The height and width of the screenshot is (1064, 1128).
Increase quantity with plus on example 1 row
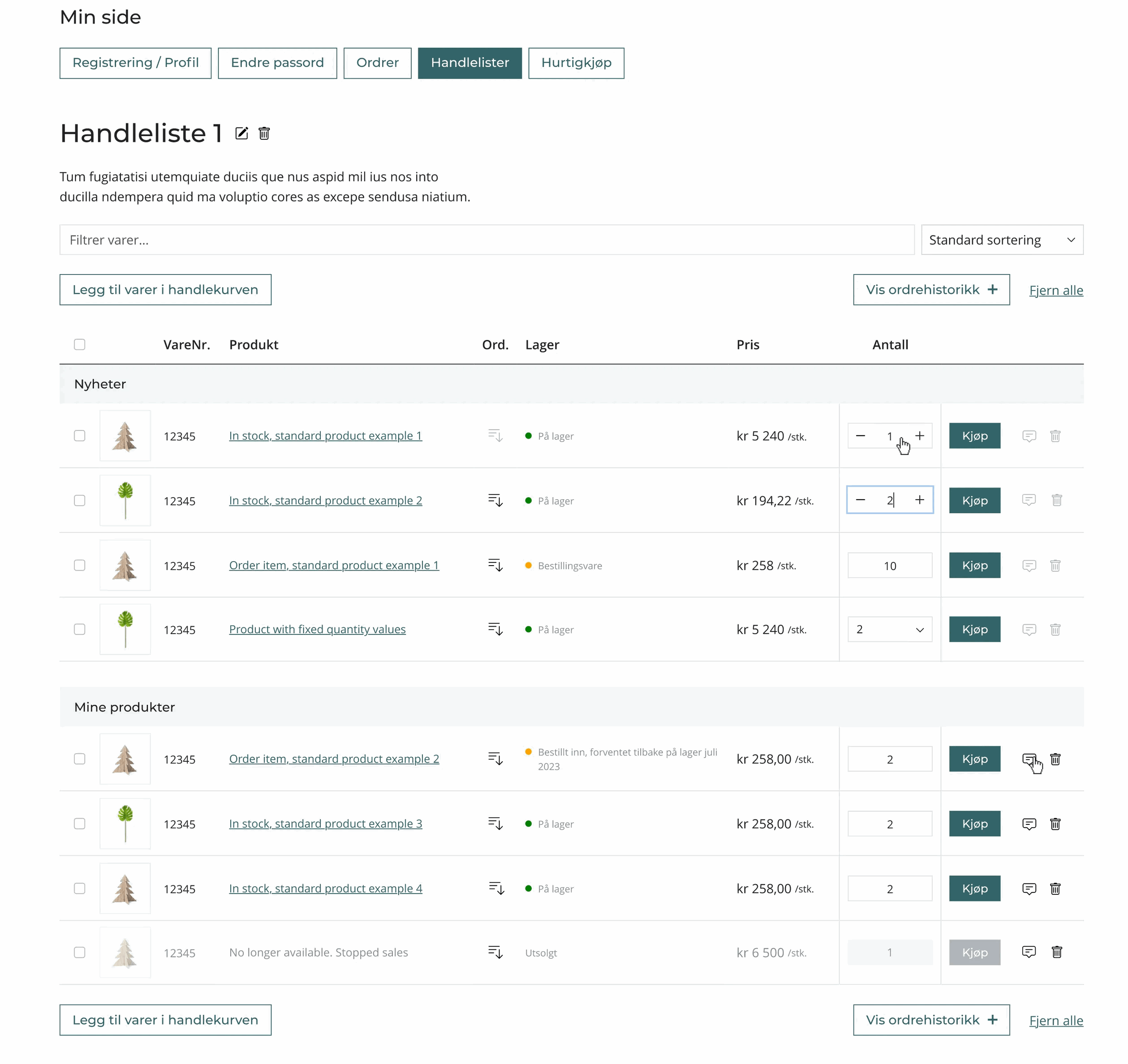(x=919, y=436)
